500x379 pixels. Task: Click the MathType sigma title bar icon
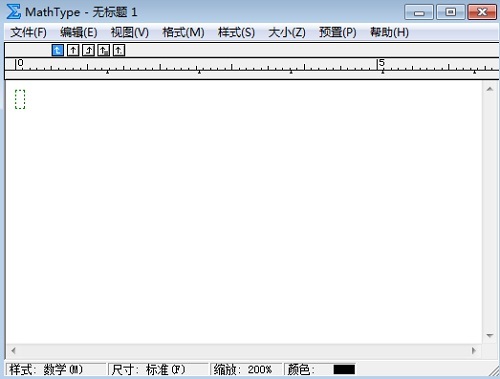point(14,12)
